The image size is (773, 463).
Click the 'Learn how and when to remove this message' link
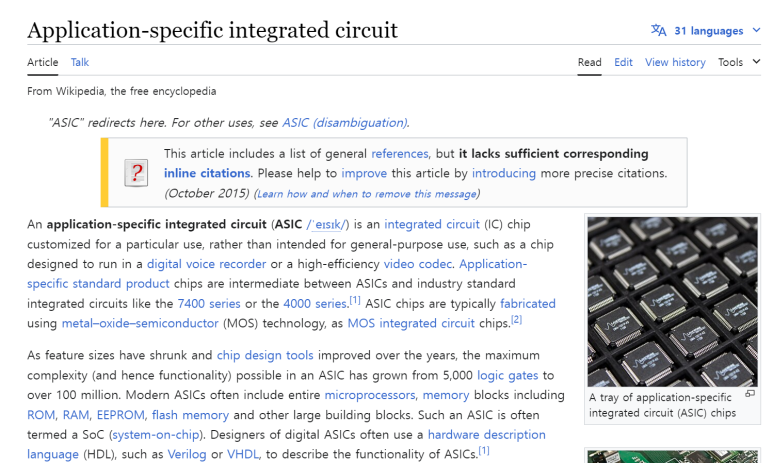(x=367, y=194)
